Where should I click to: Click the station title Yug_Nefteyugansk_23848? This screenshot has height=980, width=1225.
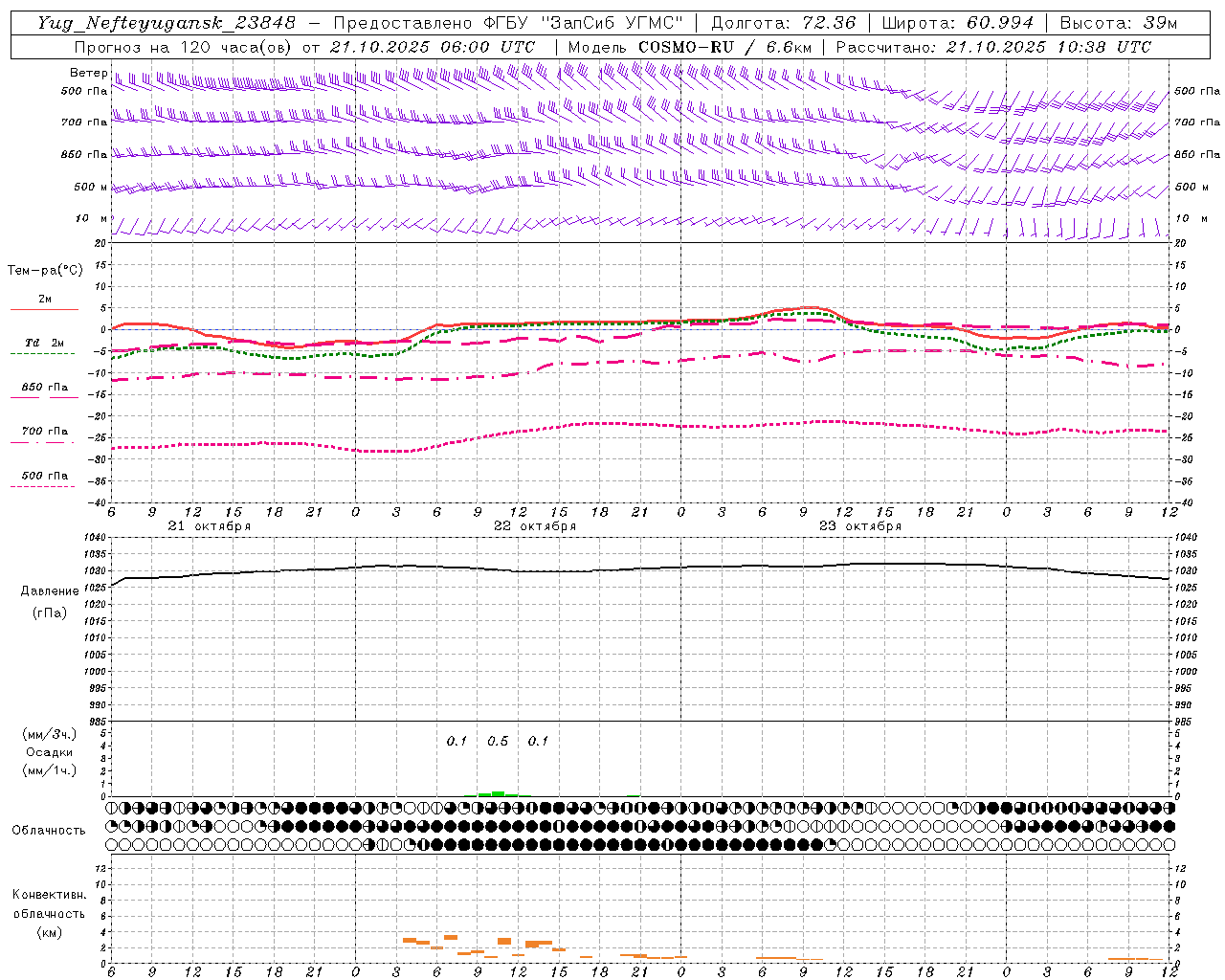(167, 23)
